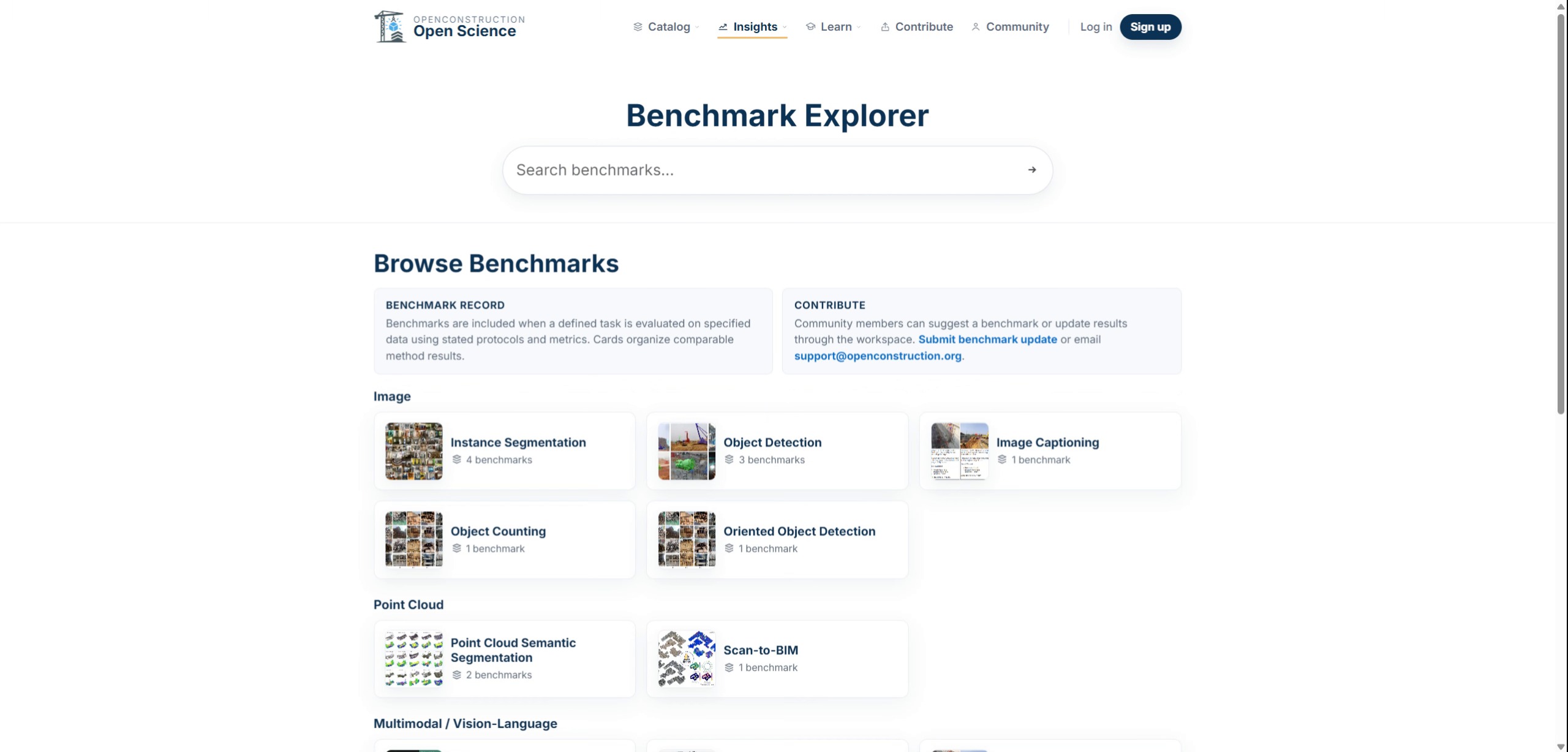Open the Image Captioning card title
This screenshot has width=1568, height=752.
(1047, 442)
